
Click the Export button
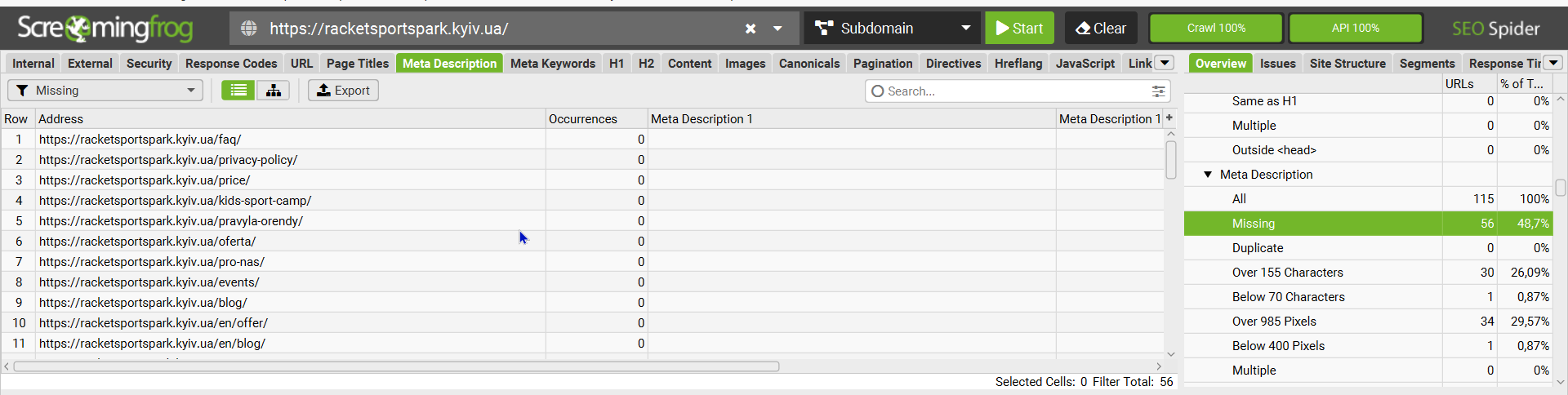[x=343, y=91]
